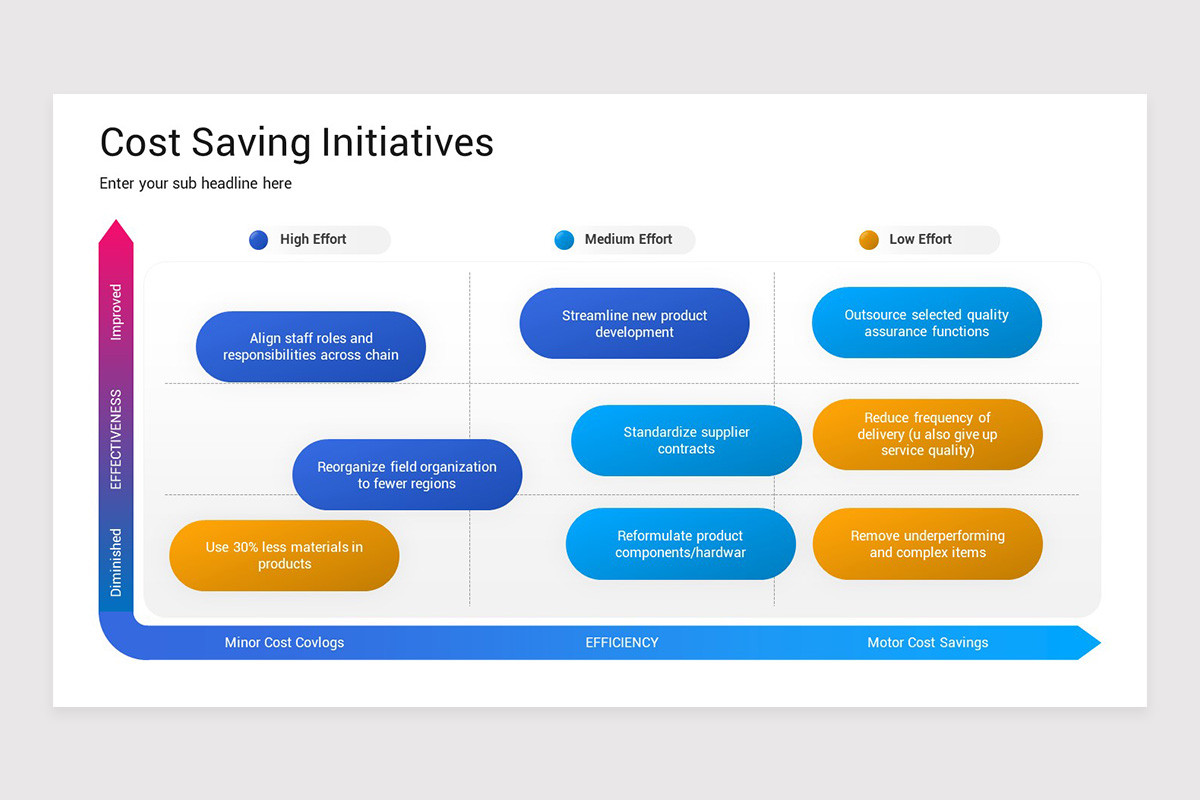1200x800 pixels.
Task: Expand the Standardize supplier contracts bubble
Action: click(x=686, y=440)
